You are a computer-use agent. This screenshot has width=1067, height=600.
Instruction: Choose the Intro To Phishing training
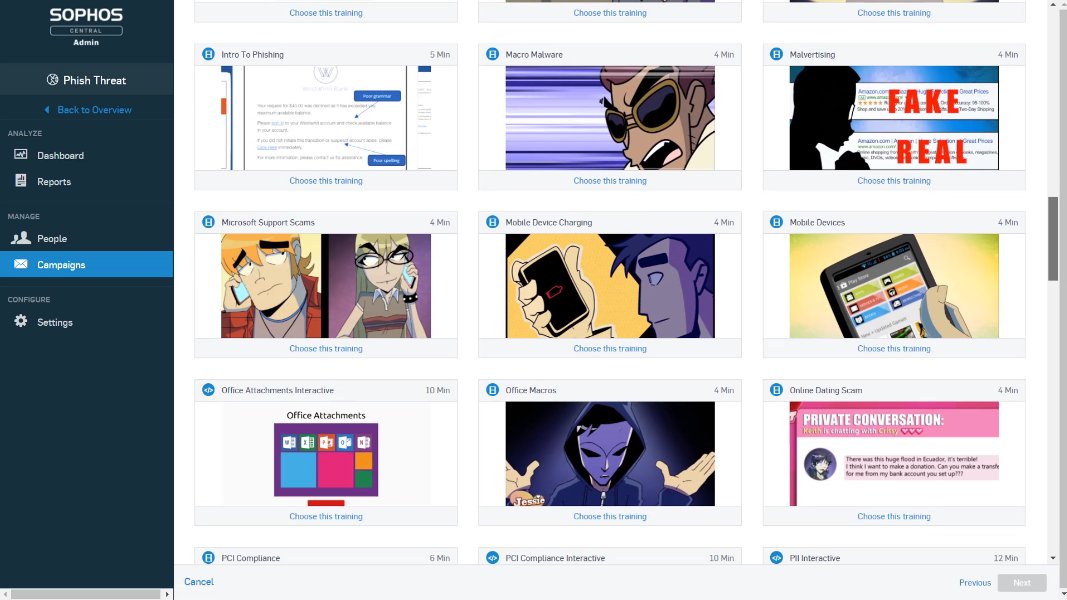click(x=326, y=181)
